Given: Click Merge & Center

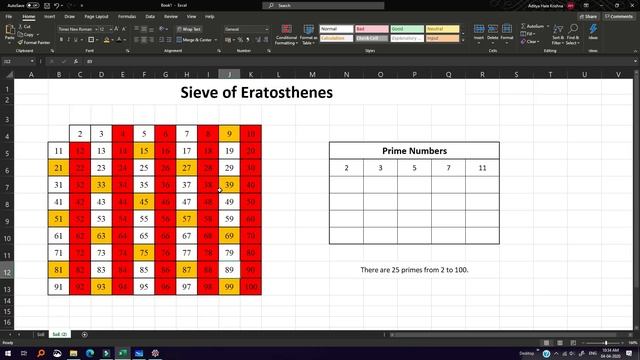Looking at the screenshot, I should coord(194,40).
